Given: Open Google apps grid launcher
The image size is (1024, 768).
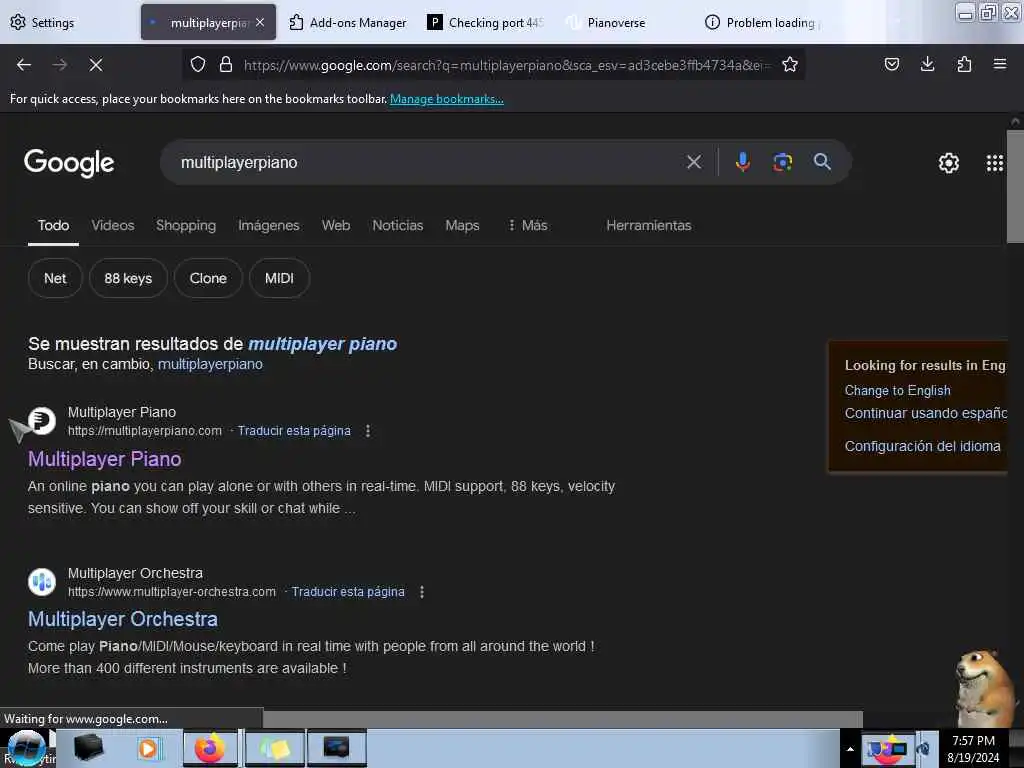Looking at the screenshot, I should tap(995, 163).
